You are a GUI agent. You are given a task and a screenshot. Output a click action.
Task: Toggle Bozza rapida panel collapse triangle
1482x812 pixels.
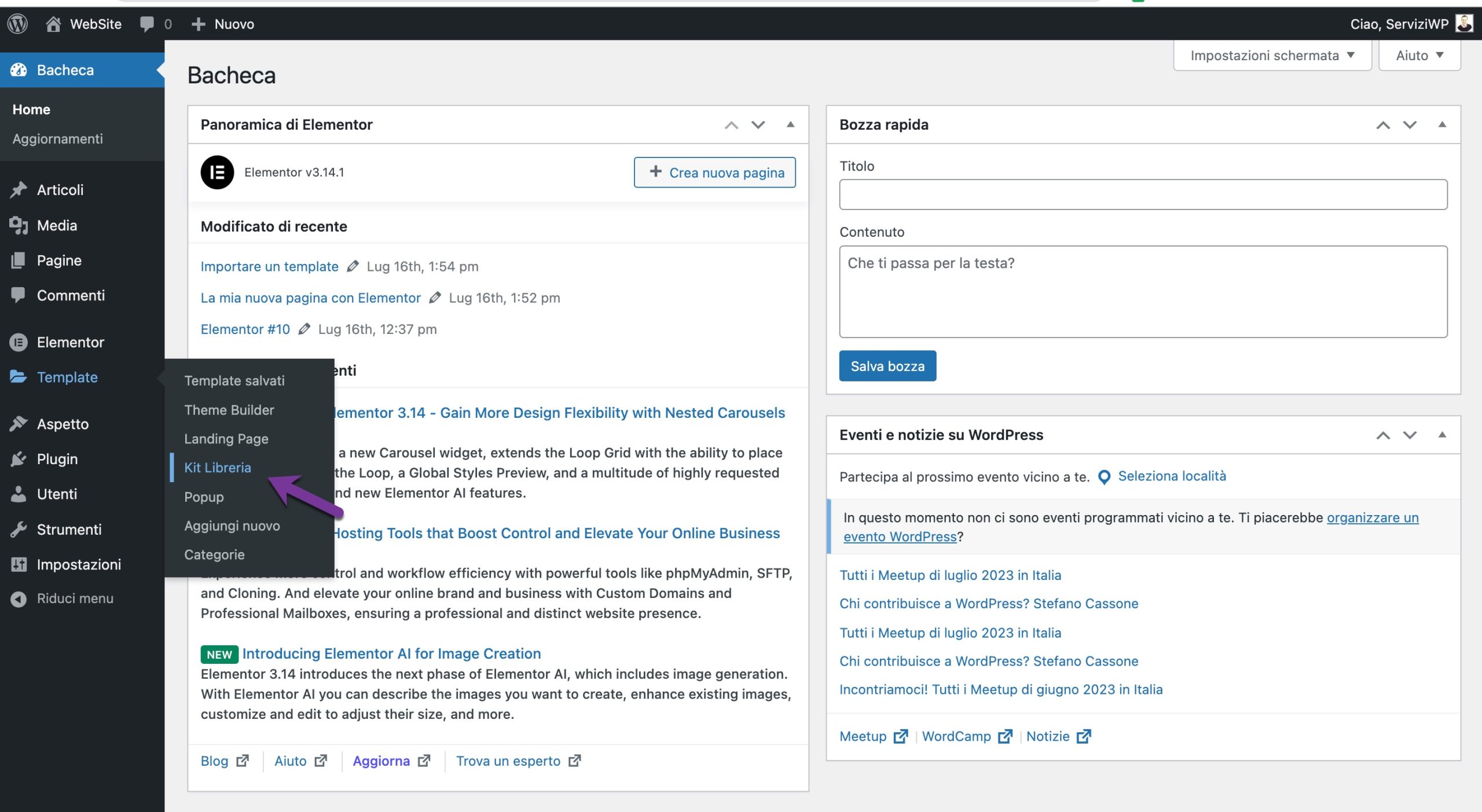click(x=1442, y=124)
